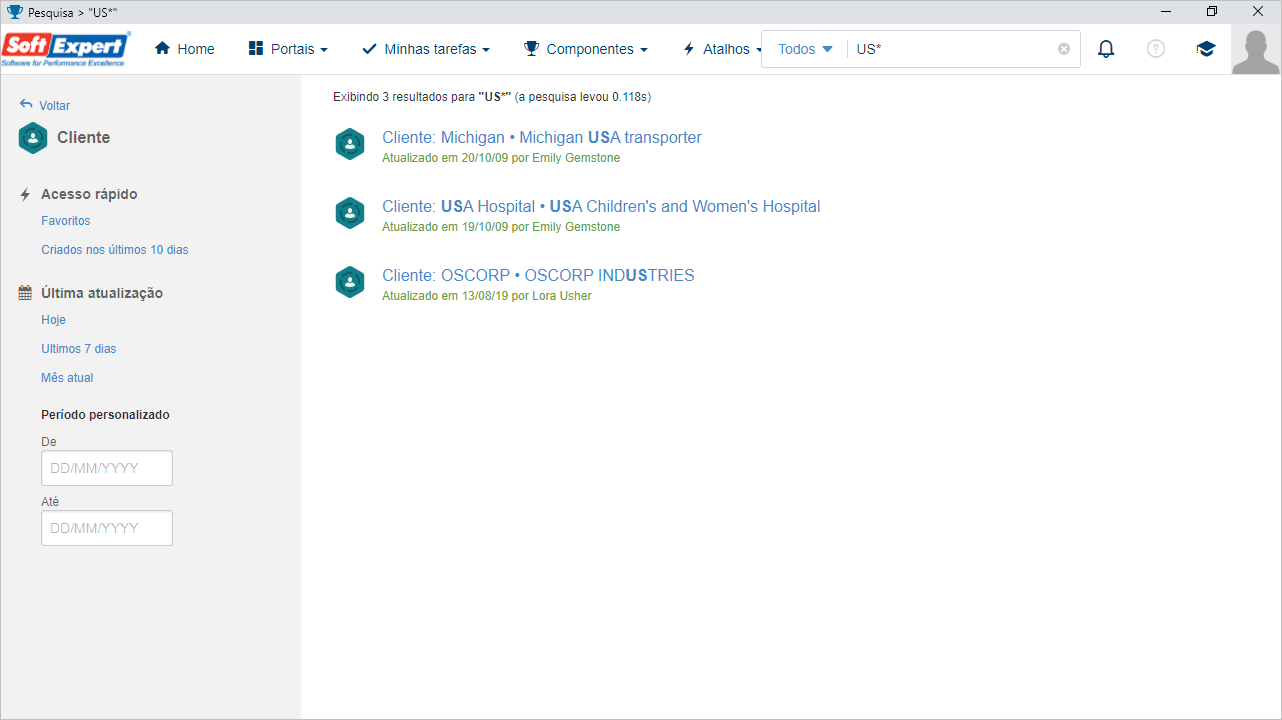The height and width of the screenshot is (720, 1282).
Task: Expand the Minhas tarefas menu
Action: pos(426,49)
